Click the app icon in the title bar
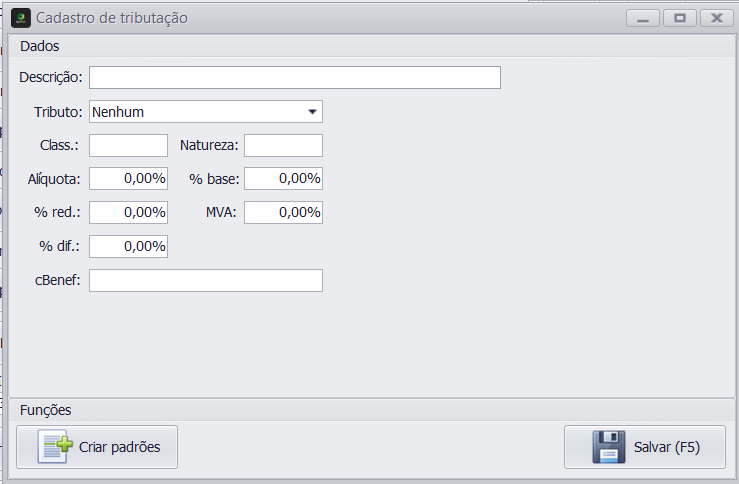Image resolution: width=739 pixels, height=484 pixels. click(21, 18)
